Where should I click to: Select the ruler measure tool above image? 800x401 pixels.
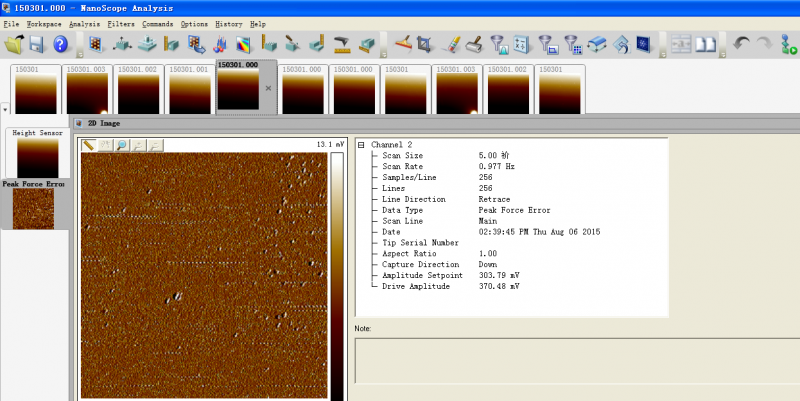point(89,145)
